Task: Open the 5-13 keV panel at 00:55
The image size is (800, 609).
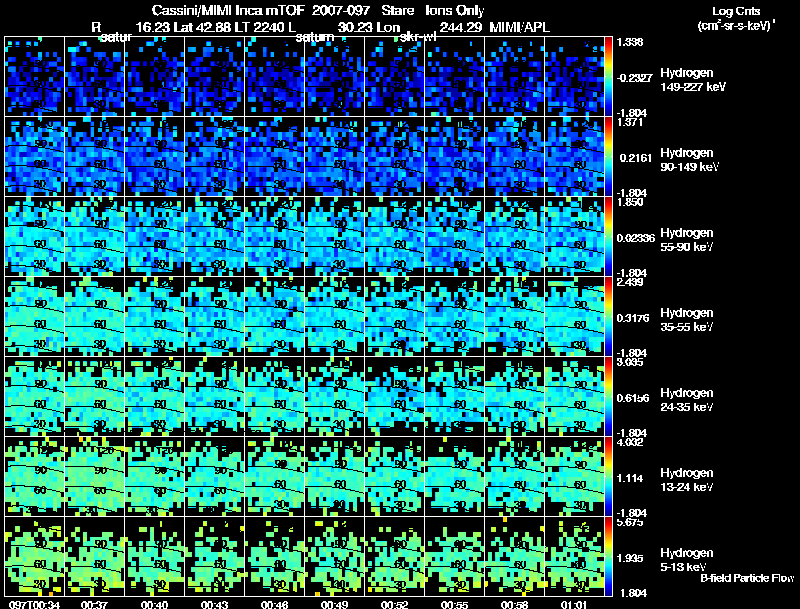Action: pos(454,557)
